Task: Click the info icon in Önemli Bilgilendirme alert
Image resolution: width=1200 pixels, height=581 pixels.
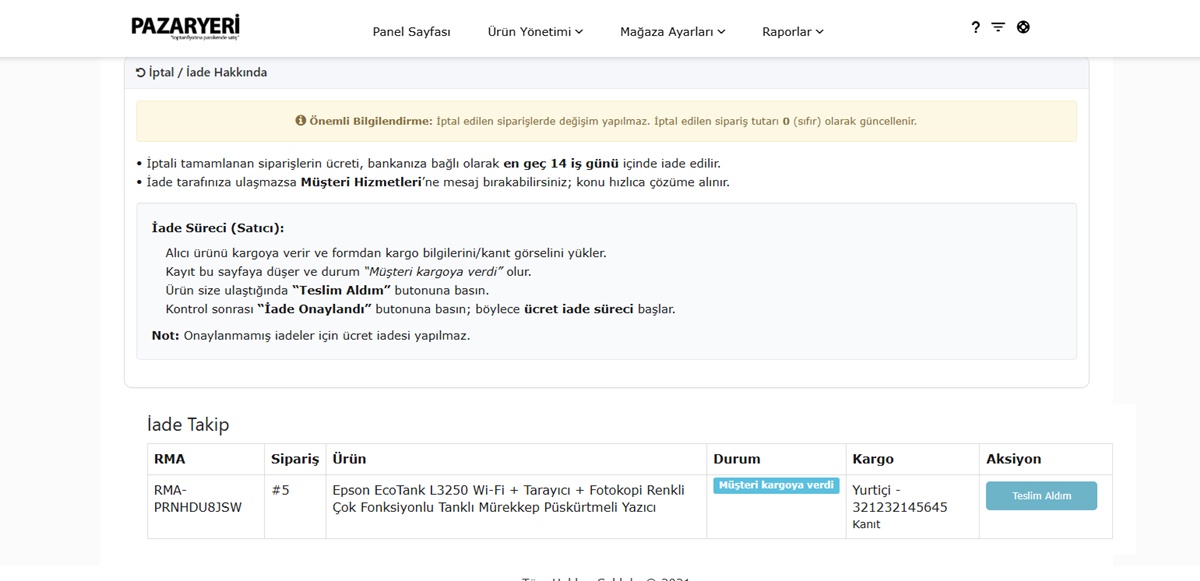Action: [x=300, y=121]
